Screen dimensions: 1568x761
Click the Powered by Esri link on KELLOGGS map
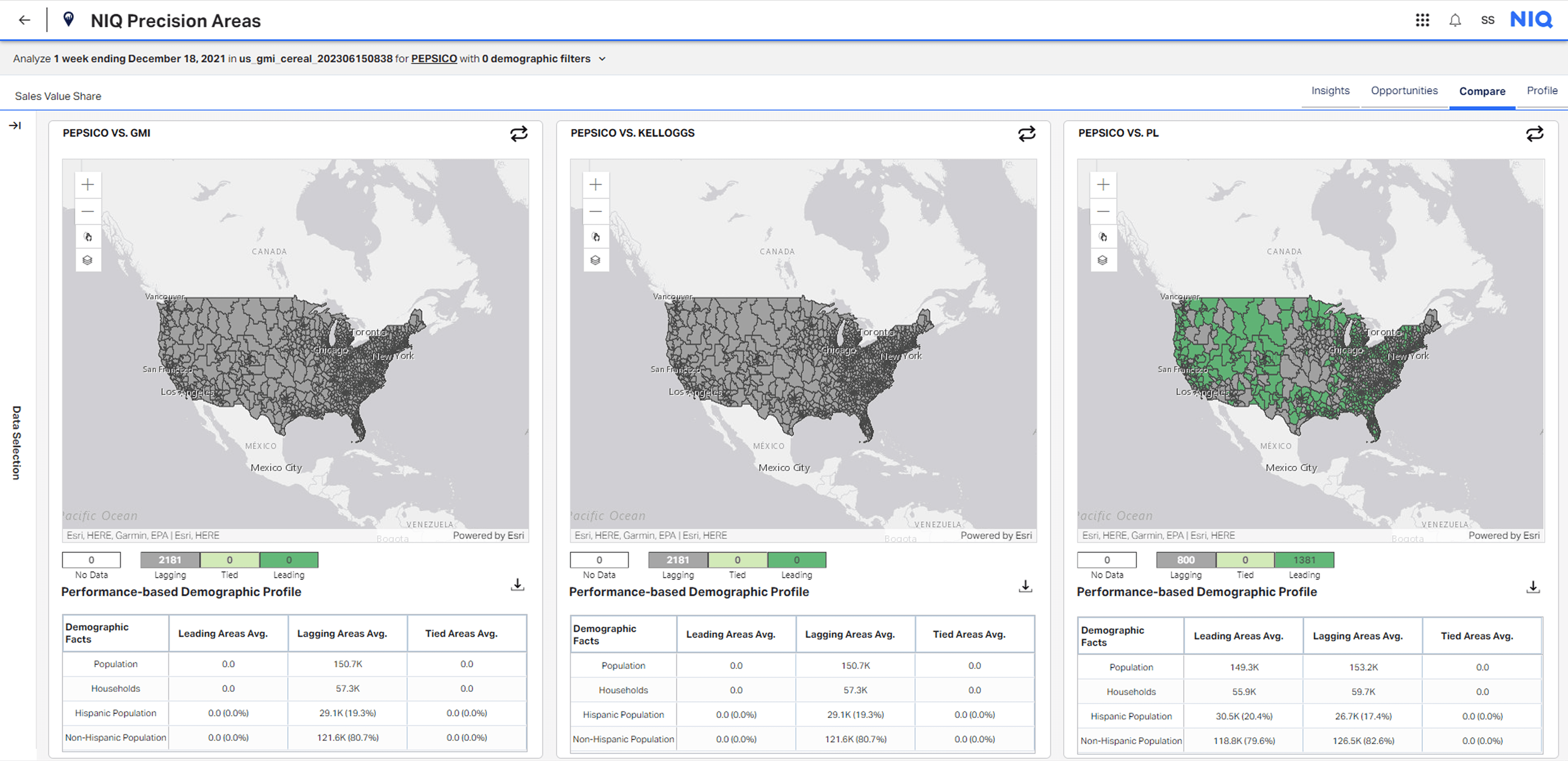[x=996, y=535]
